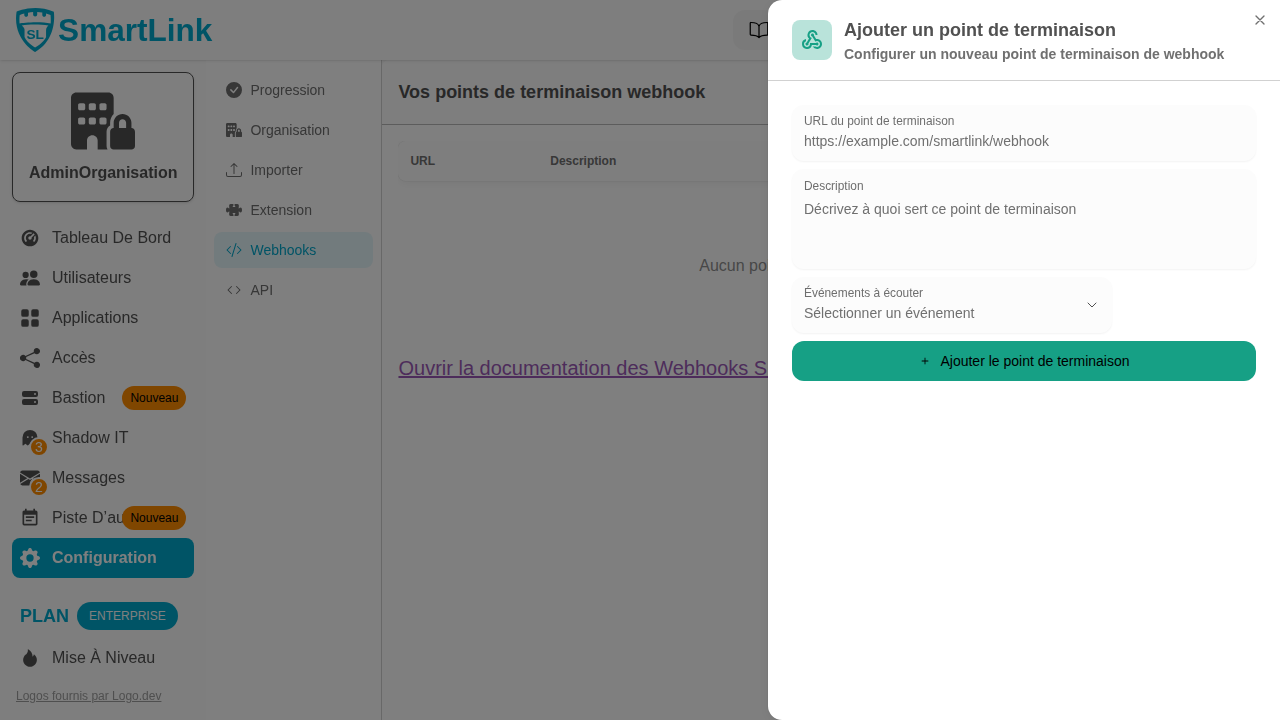
Task: Click the Mise À Niveau icon
Action: click(30, 658)
